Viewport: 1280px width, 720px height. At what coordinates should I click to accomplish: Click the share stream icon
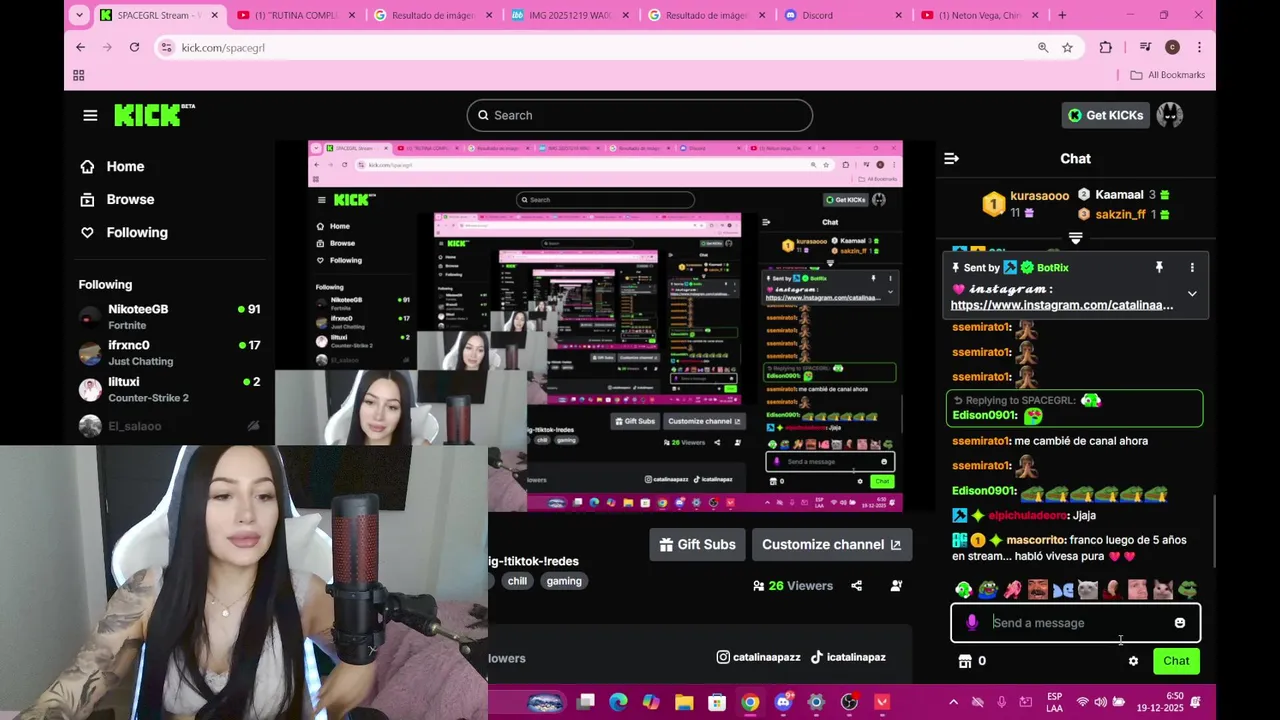pyautogui.click(x=856, y=586)
